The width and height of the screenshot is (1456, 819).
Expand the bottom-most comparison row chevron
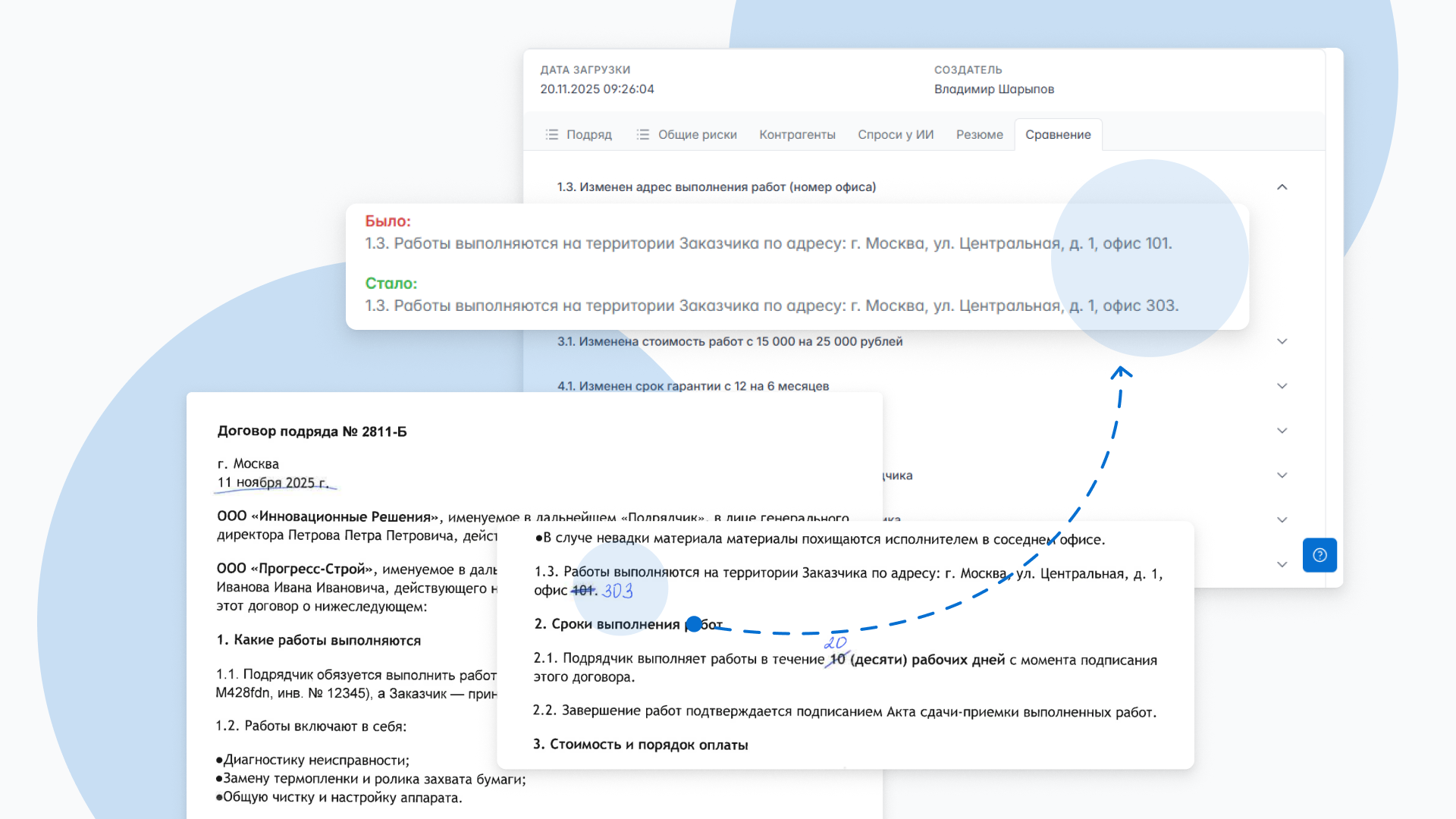pos(1282,564)
